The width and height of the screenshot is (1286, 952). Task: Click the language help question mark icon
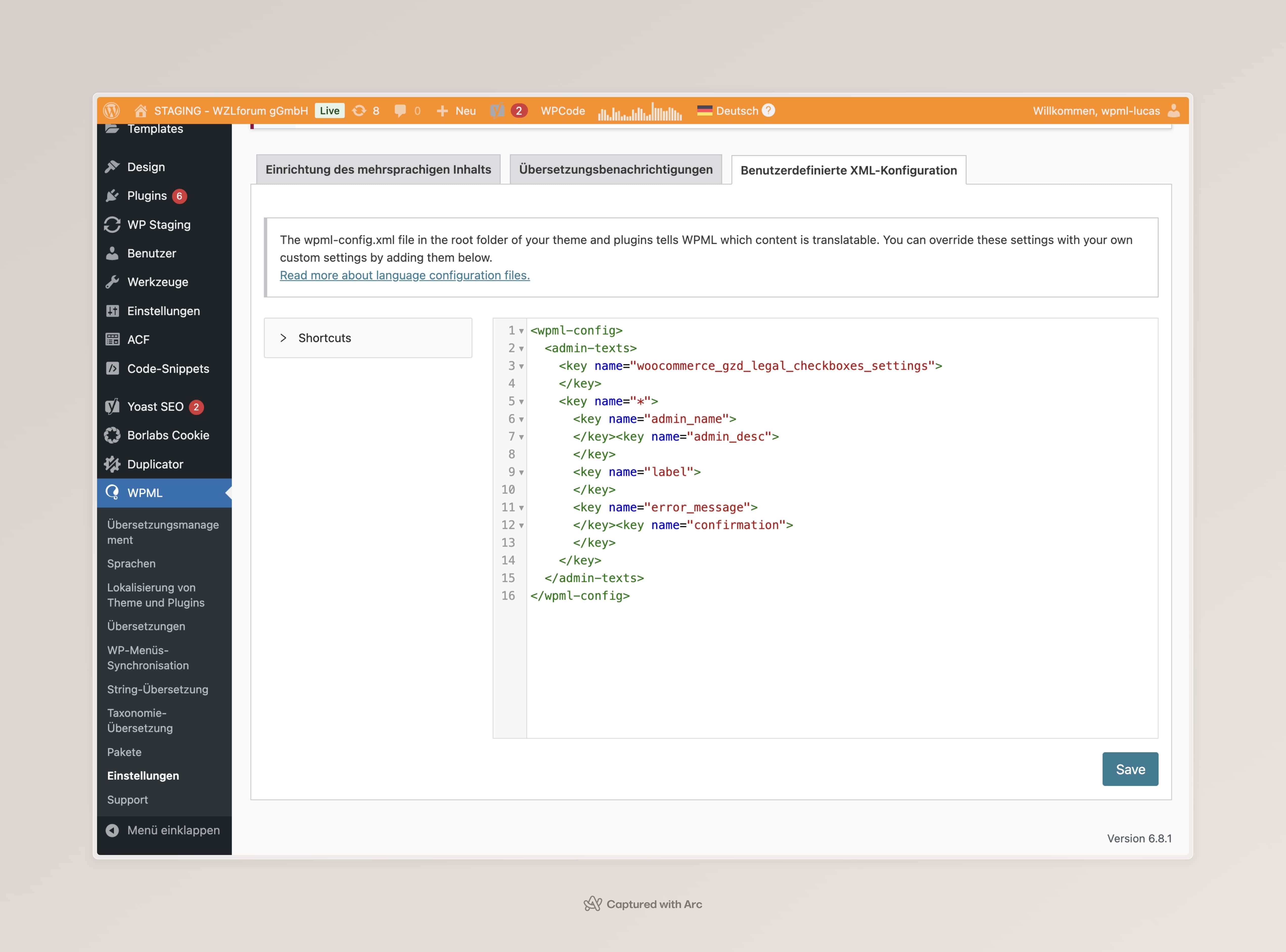[768, 110]
